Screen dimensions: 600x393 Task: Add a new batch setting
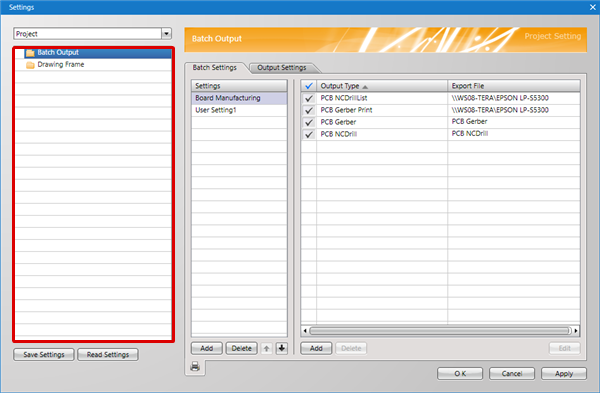[207, 348]
